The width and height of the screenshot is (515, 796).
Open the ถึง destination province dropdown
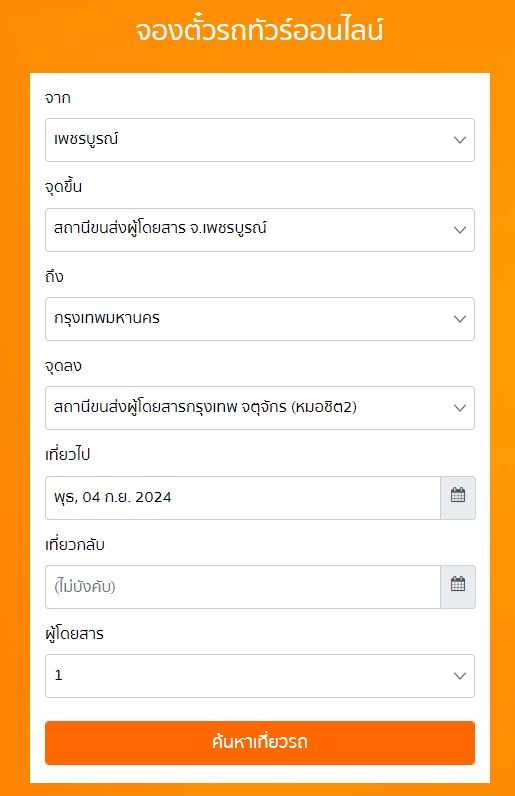[x=260, y=319]
